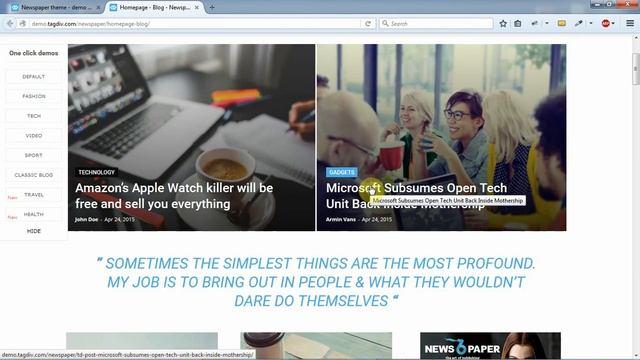Viewport: 640px width, 360px height.
Task: Bookmark this page with the star icon
Action: tap(503, 24)
